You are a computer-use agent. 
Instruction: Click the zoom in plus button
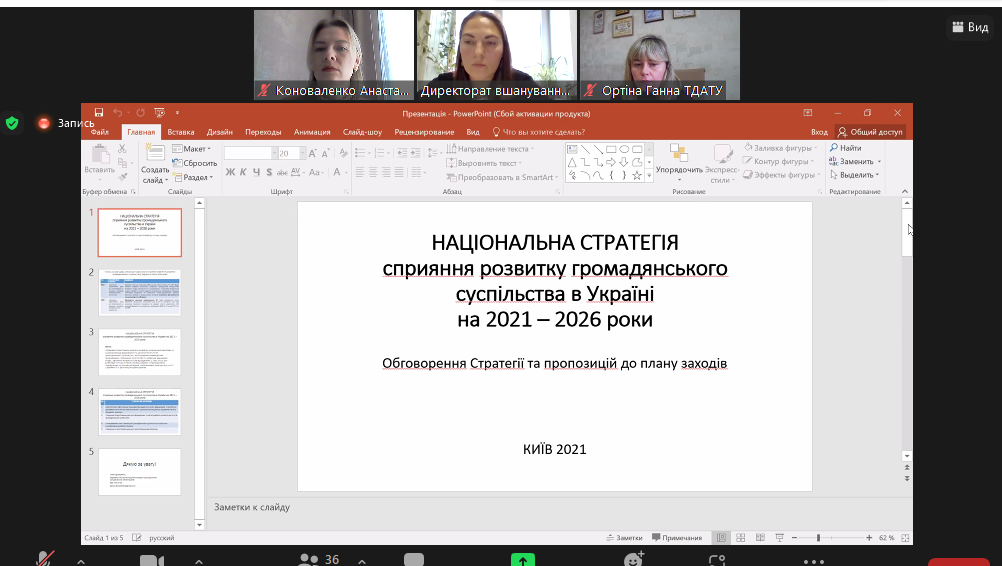pyautogui.click(x=869, y=538)
